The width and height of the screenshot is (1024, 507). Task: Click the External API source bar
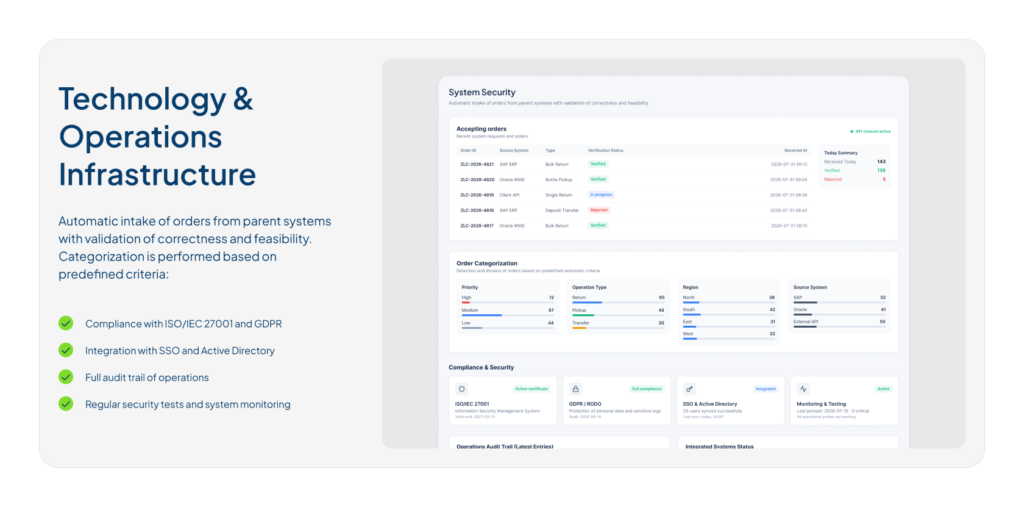[x=805, y=327]
